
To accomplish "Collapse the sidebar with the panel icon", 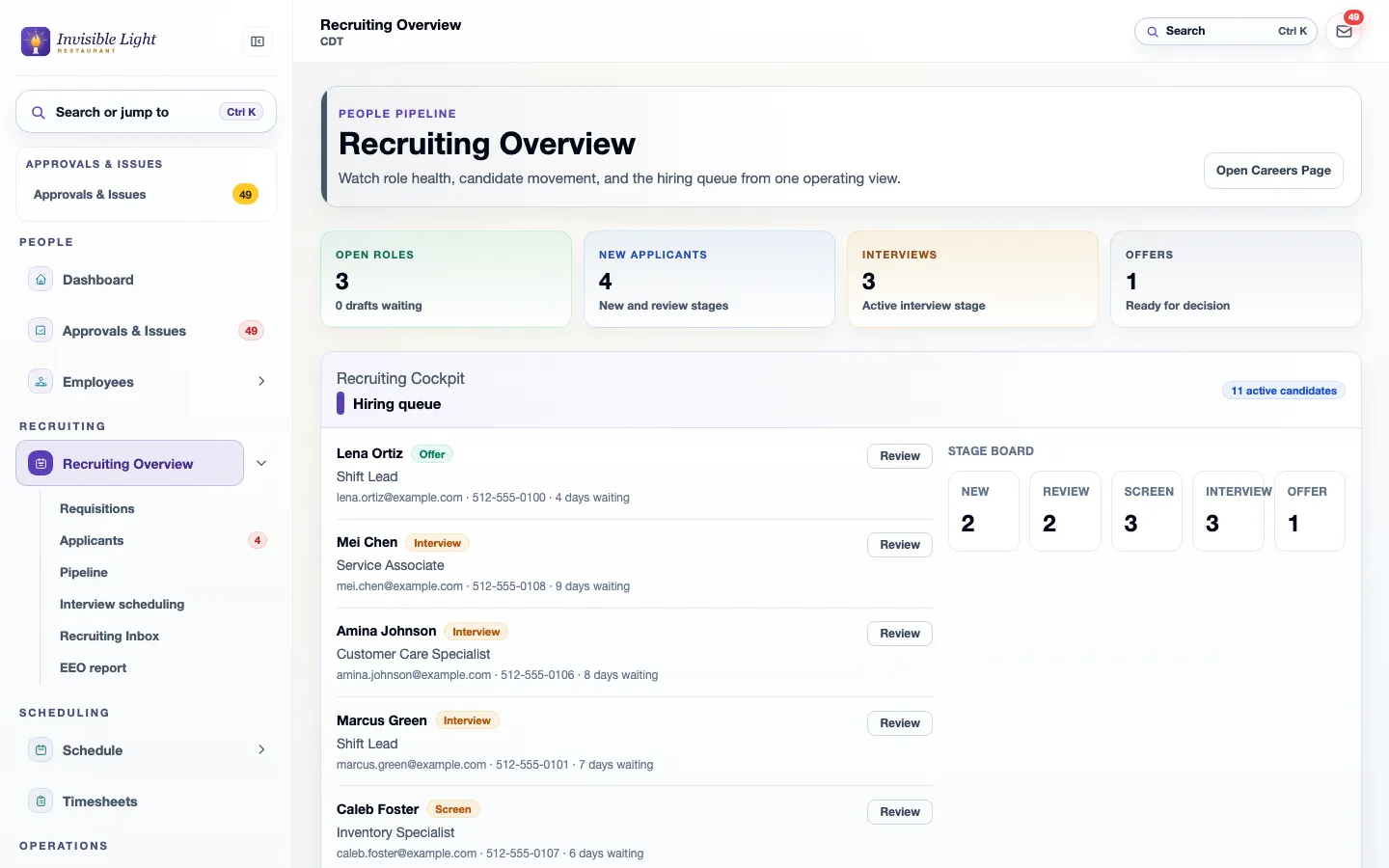I will (x=258, y=41).
